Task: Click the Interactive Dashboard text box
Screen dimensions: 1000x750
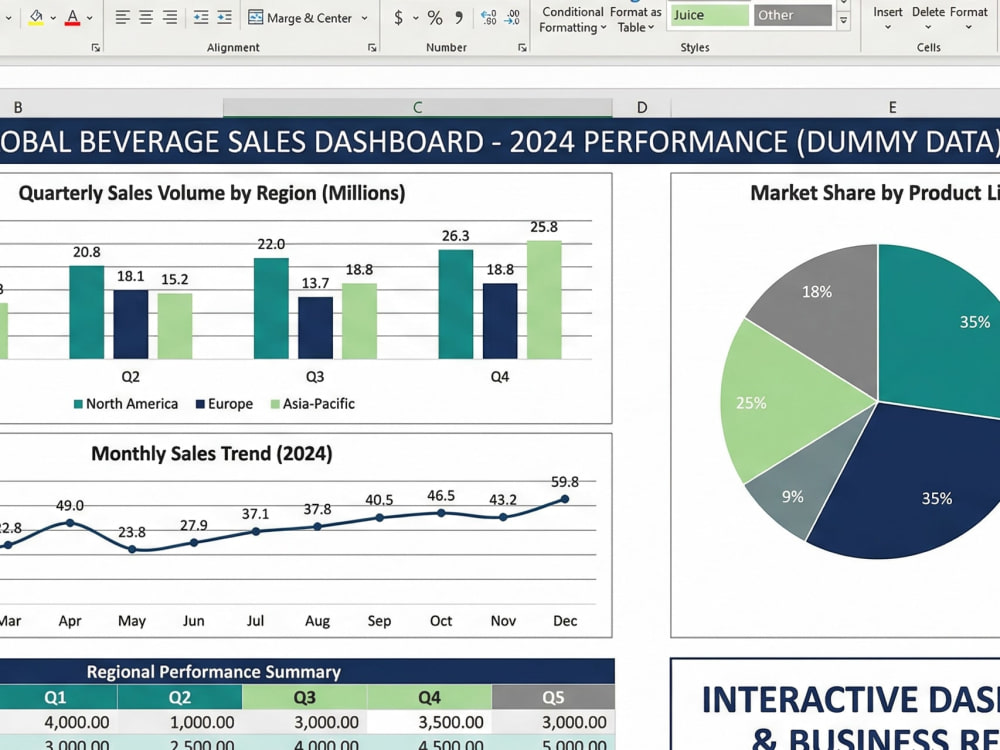Action: pos(835,704)
